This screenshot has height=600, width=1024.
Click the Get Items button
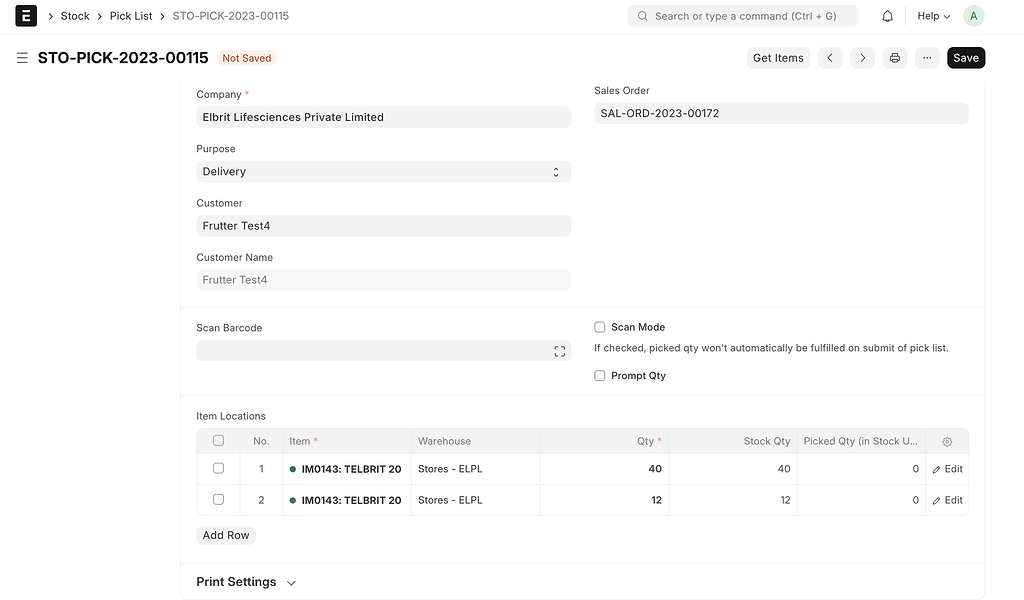coord(778,57)
